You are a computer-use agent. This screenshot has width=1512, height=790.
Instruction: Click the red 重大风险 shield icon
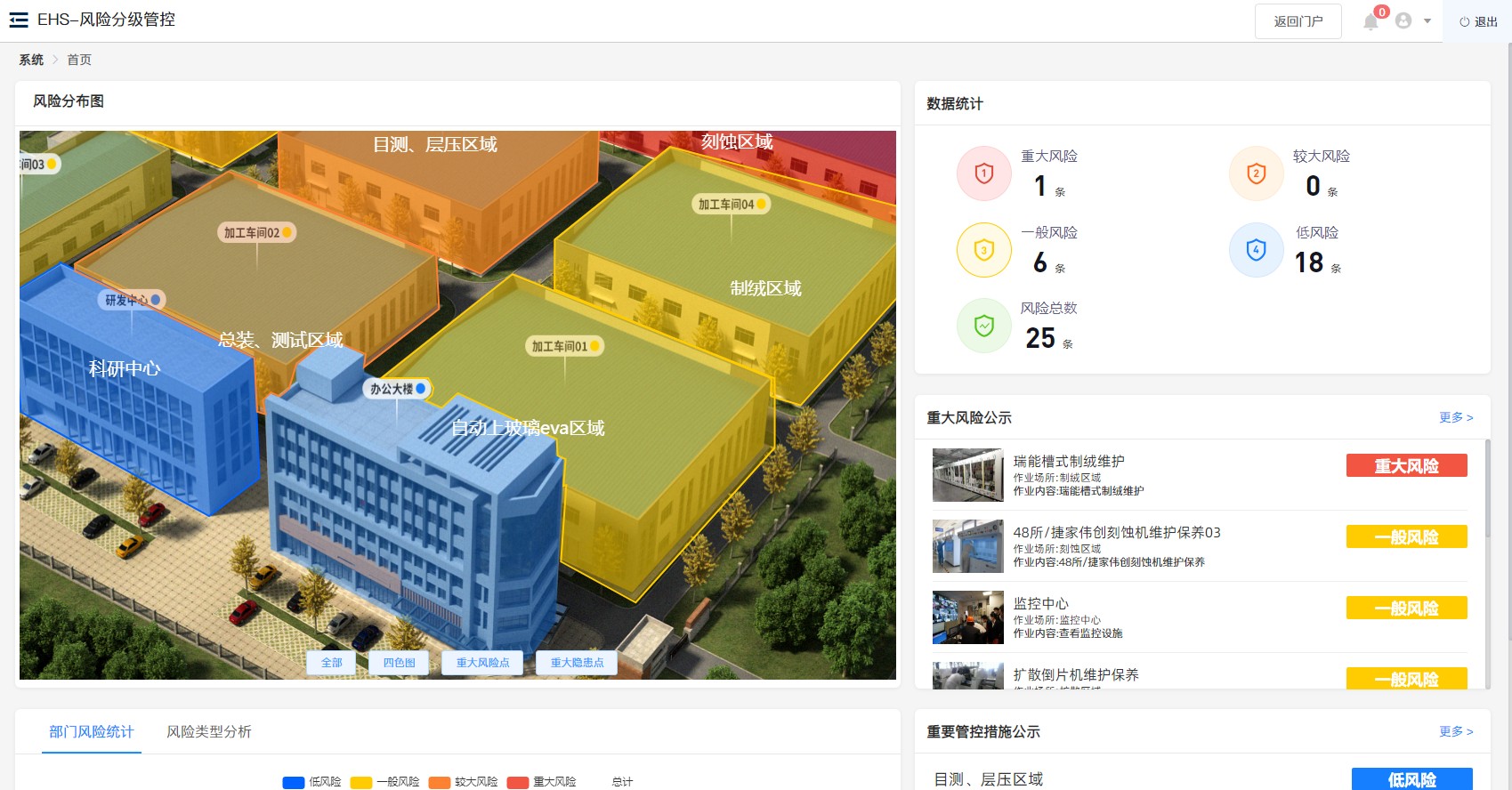point(983,173)
